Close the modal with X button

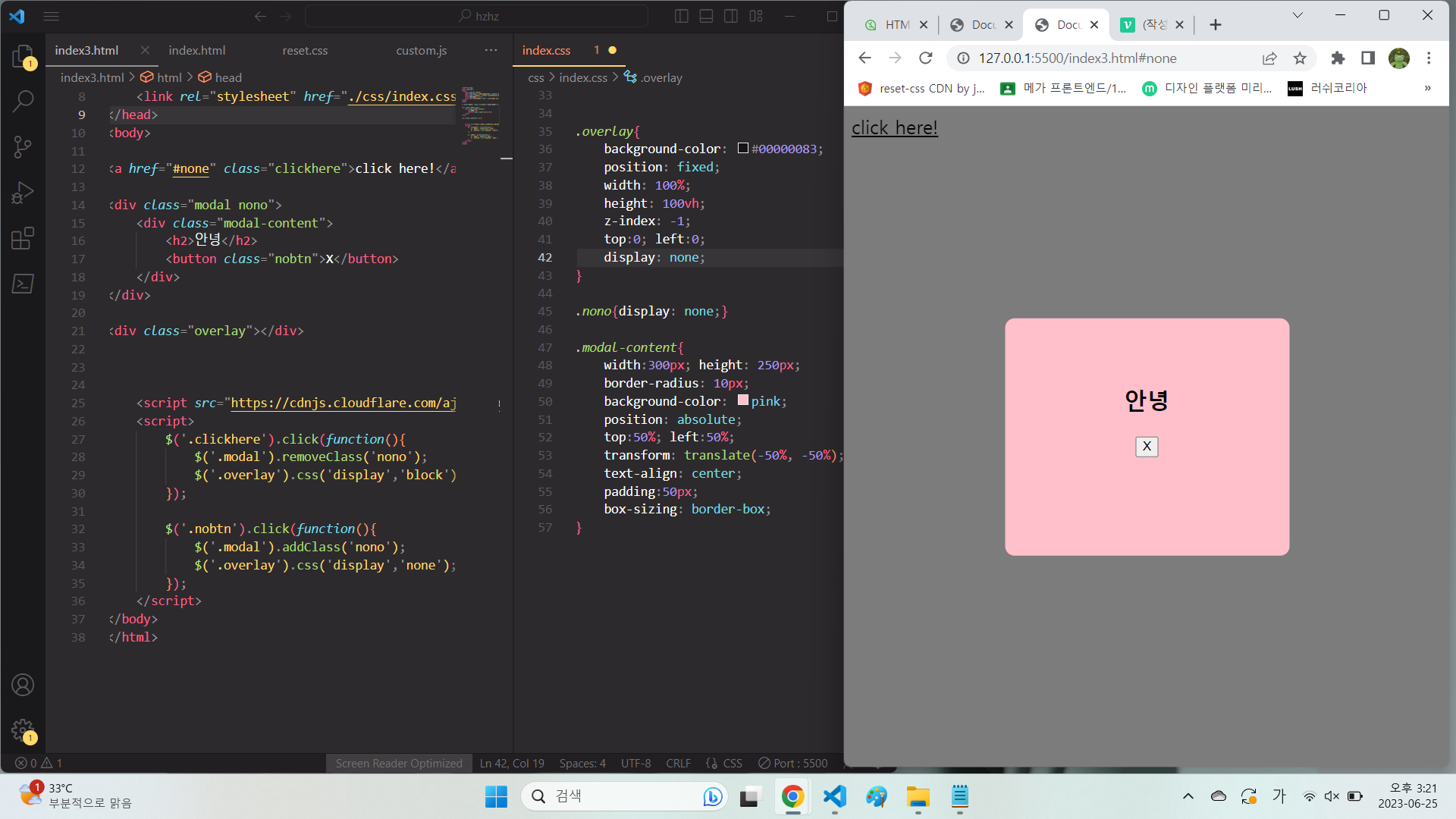1147,446
